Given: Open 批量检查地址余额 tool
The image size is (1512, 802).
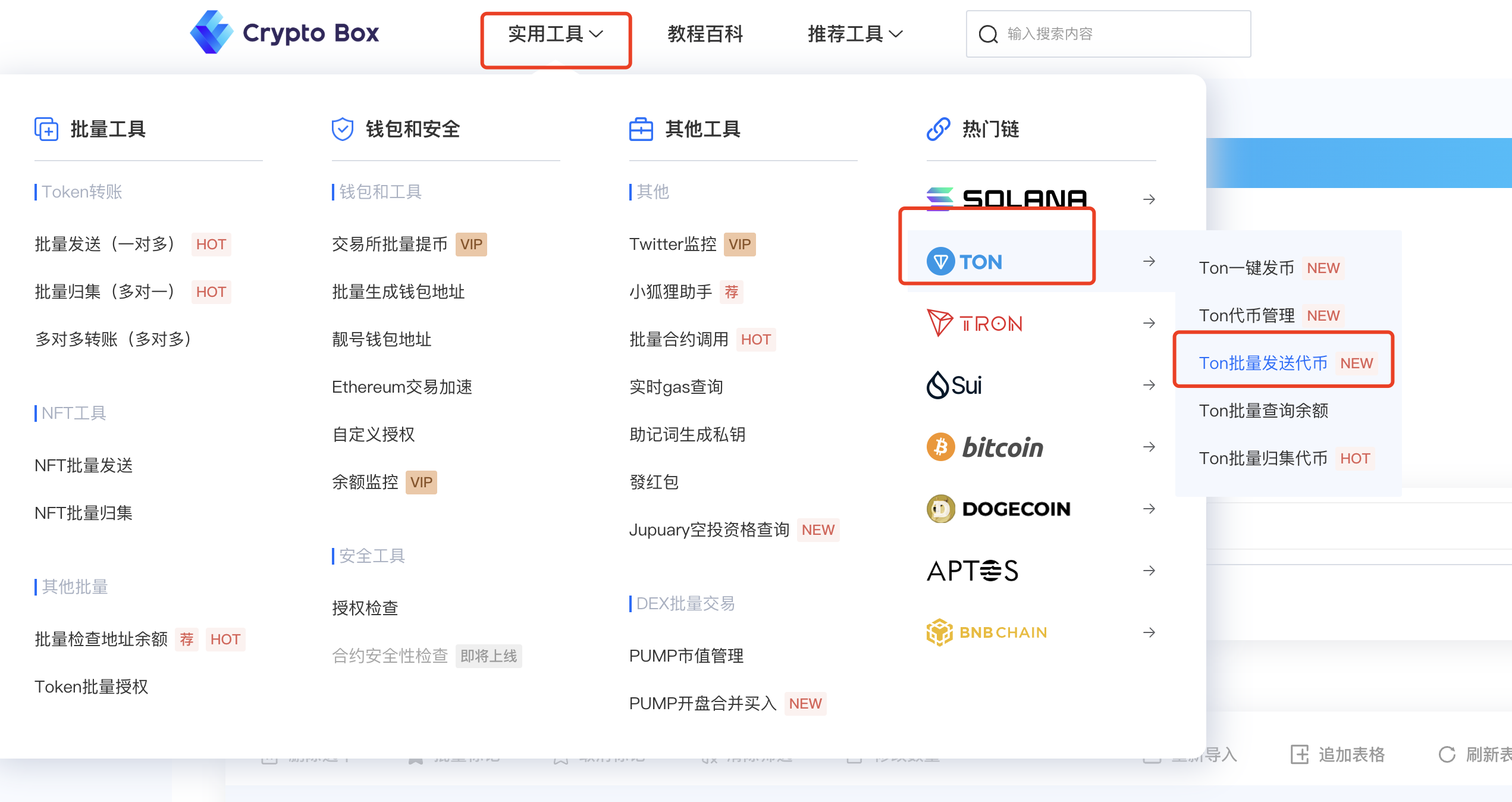Looking at the screenshot, I should [101, 639].
